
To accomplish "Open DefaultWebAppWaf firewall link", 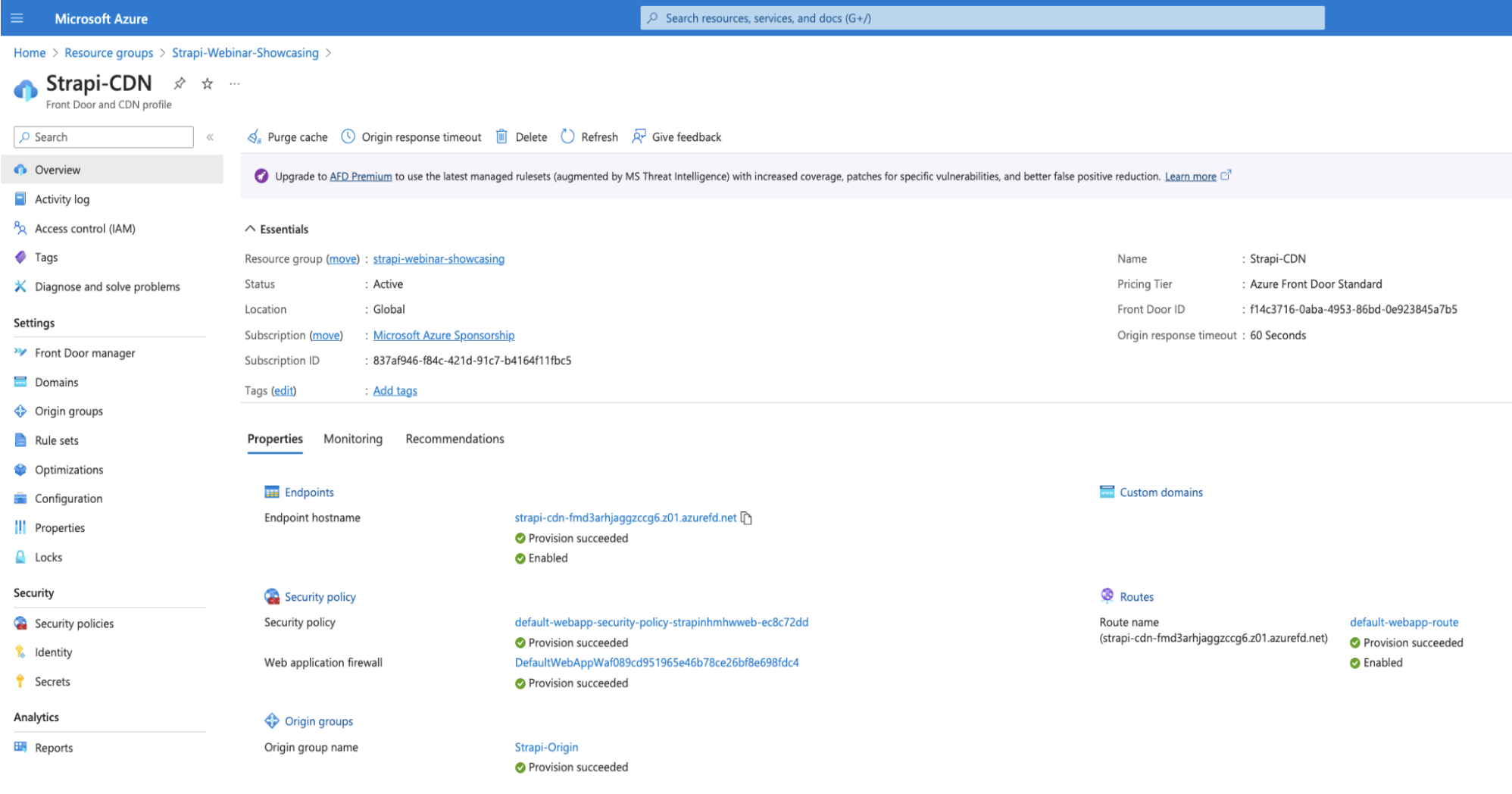I will point(657,663).
